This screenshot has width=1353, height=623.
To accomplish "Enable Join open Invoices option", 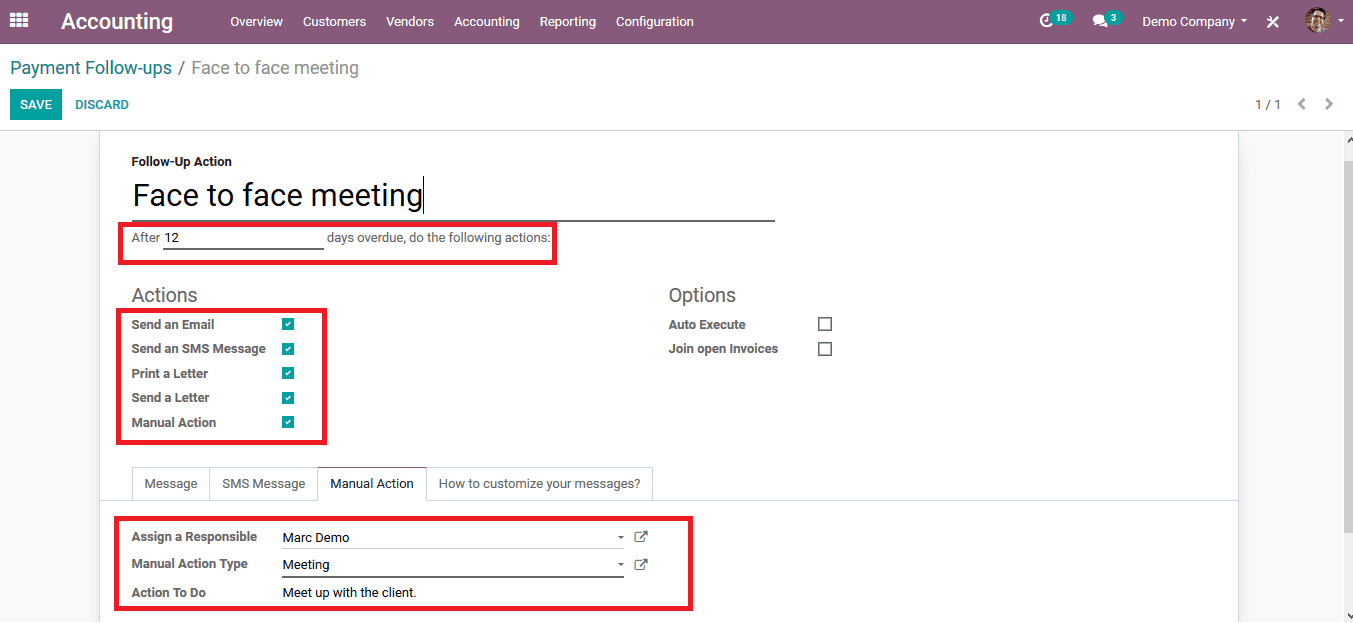I will click(x=825, y=349).
